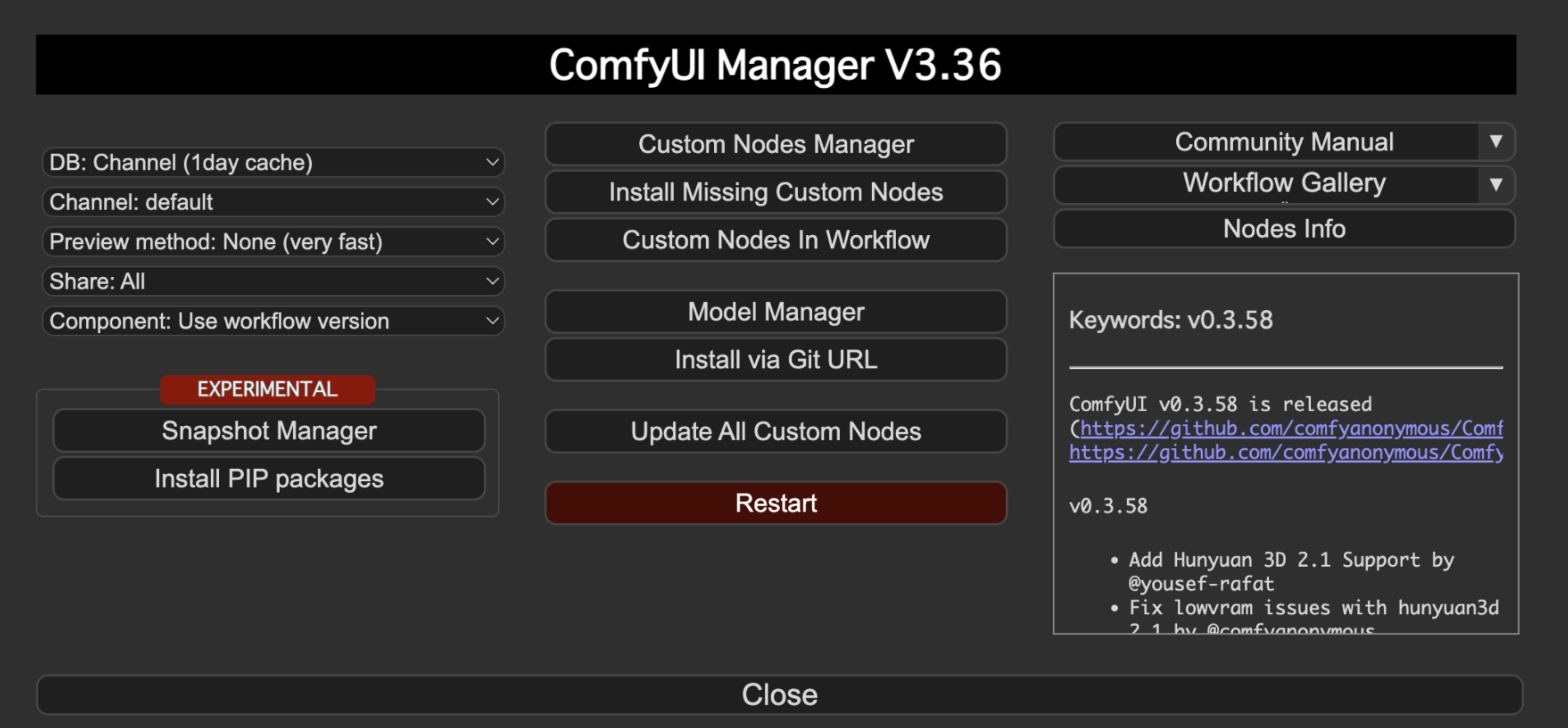Show Custom Nodes In Workflow
This screenshot has height=728, width=1568.
click(x=776, y=240)
